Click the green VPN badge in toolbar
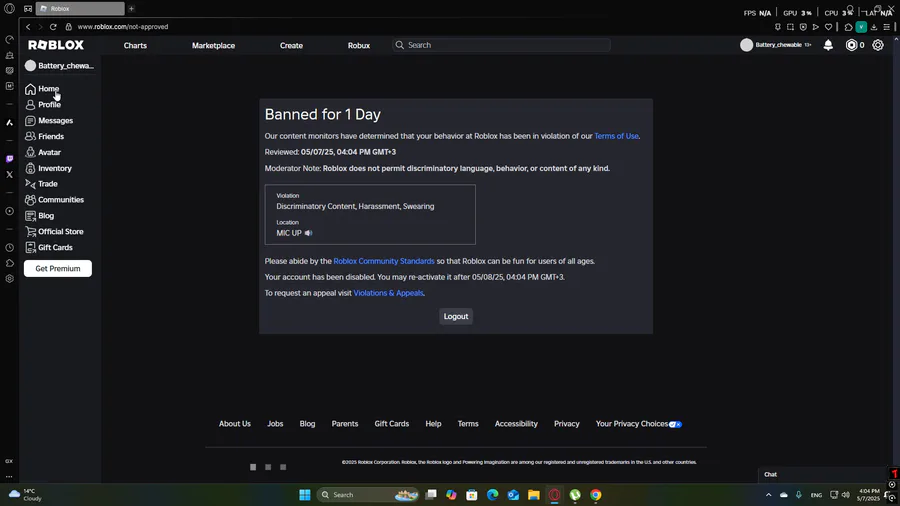The width and height of the screenshot is (900, 506). tap(861, 27)
